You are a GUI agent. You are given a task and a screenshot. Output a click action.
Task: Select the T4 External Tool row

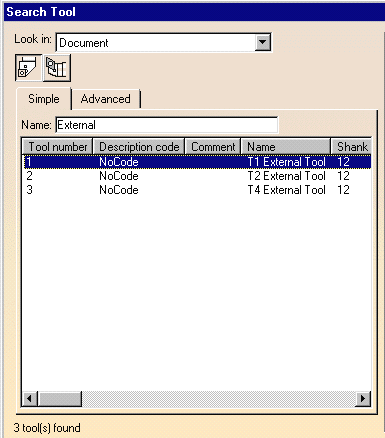pos(197,190)
